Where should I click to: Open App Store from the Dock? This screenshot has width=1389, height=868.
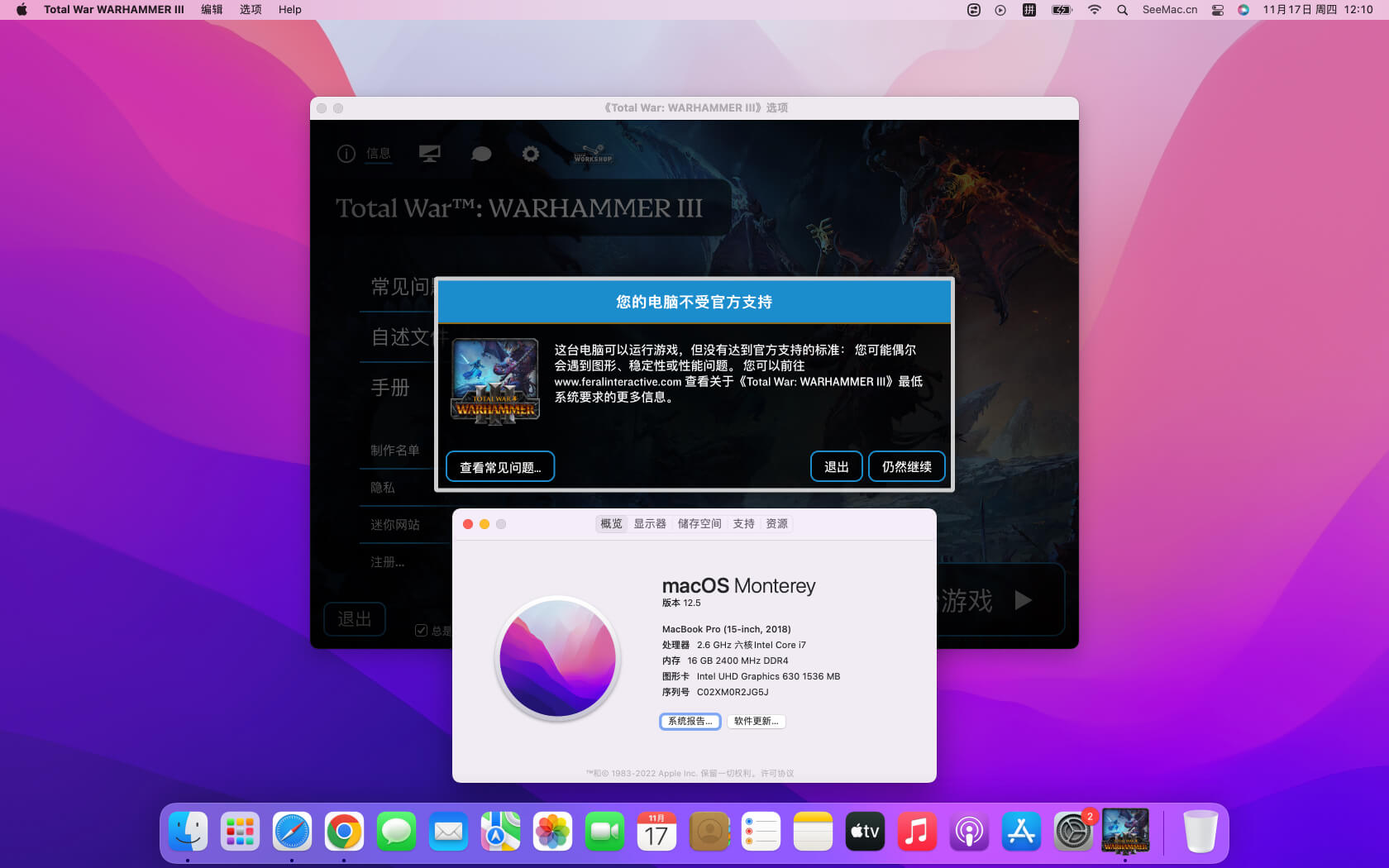(1021, 832)
